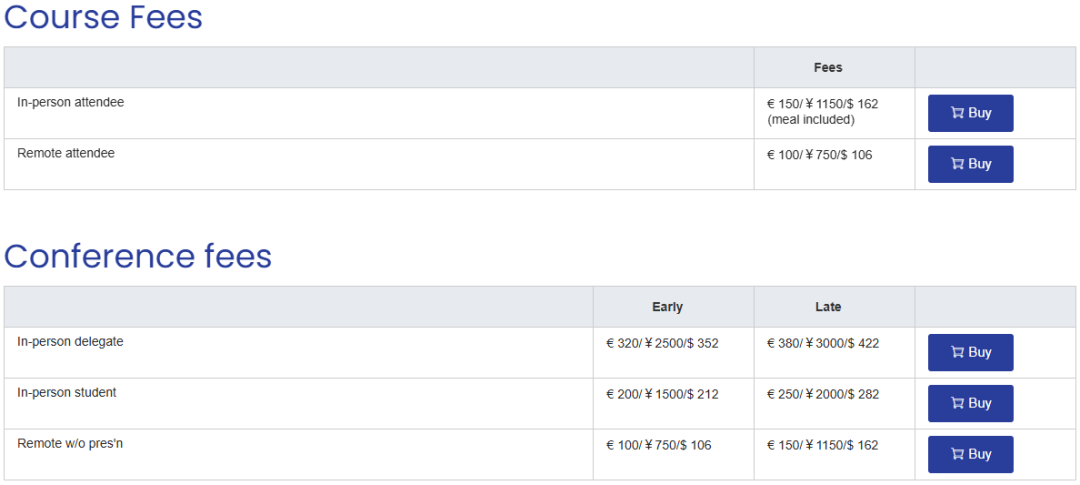Click the meal included fee cell
1080x485 pixels.
[x=822, y=111]
